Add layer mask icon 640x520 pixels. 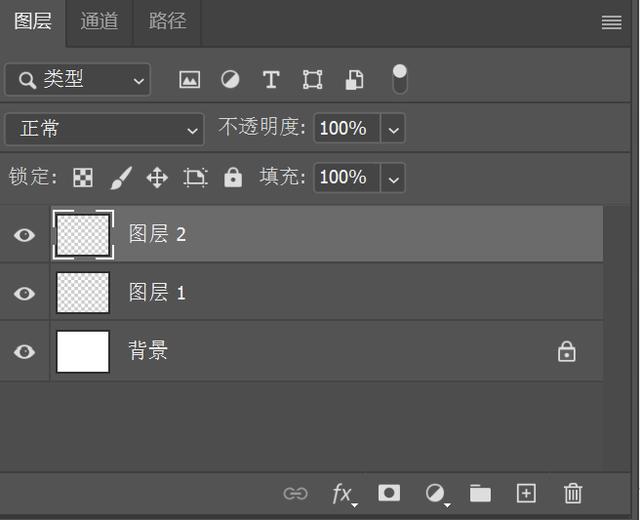[389, 493]
